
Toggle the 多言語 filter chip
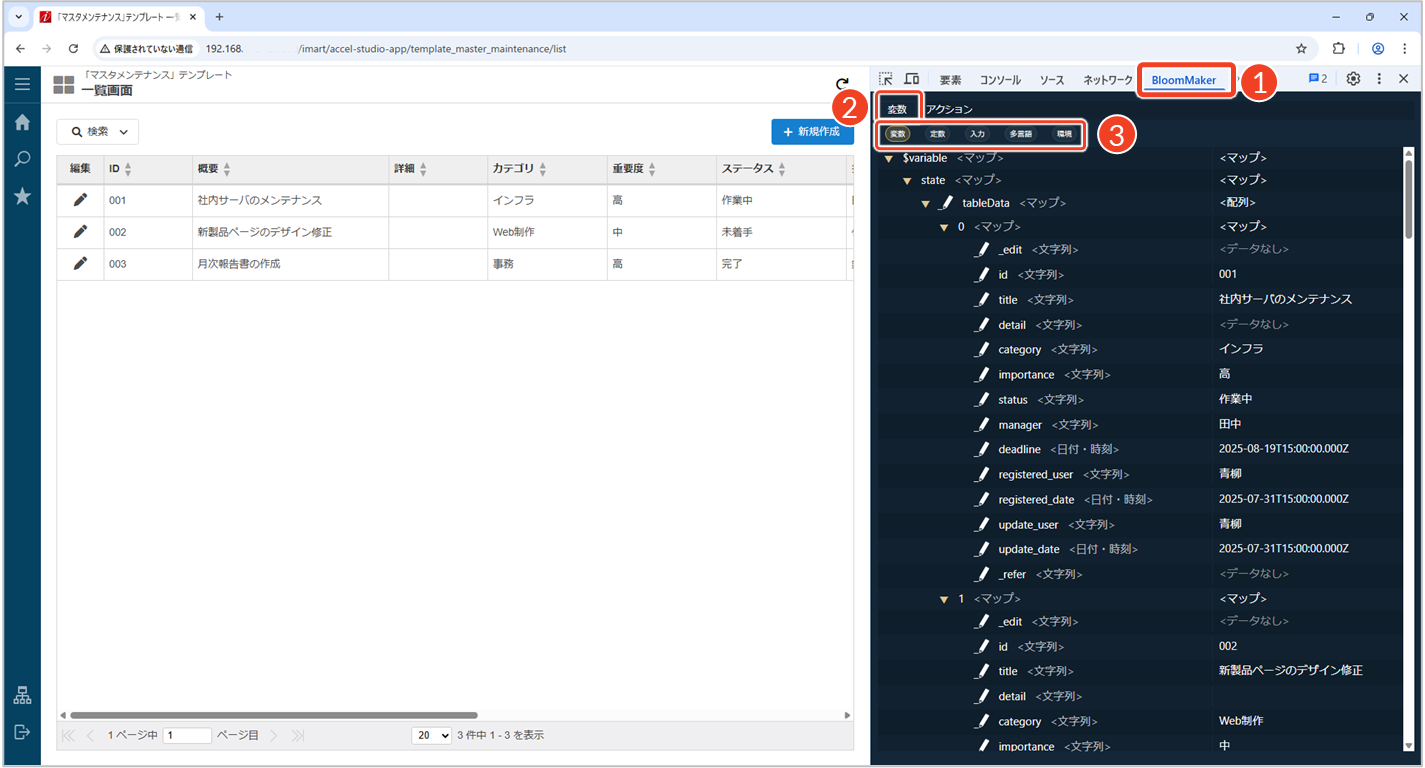(1021, 134)
